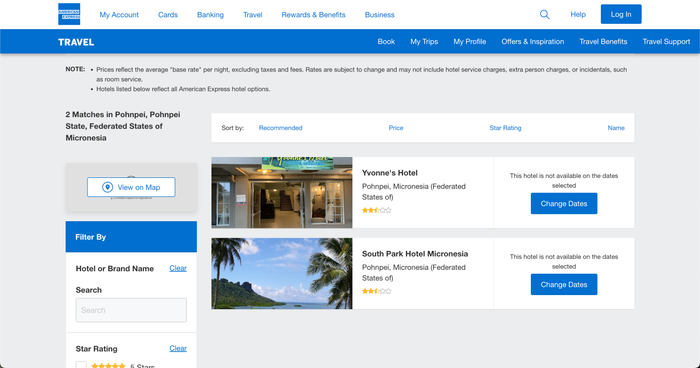Go to the Book tab
The height and width of the screenshot is (368, 700).
(x=386, y=42)
